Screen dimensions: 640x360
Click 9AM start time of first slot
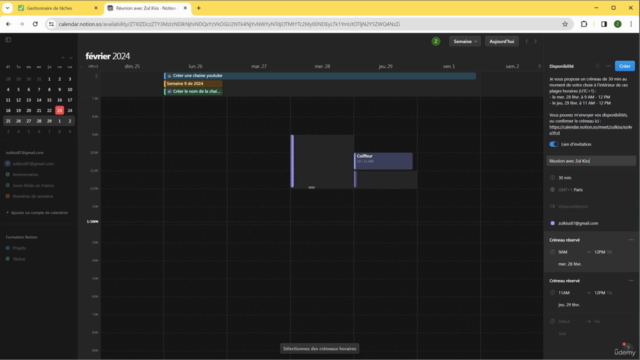tap(562, 252)
